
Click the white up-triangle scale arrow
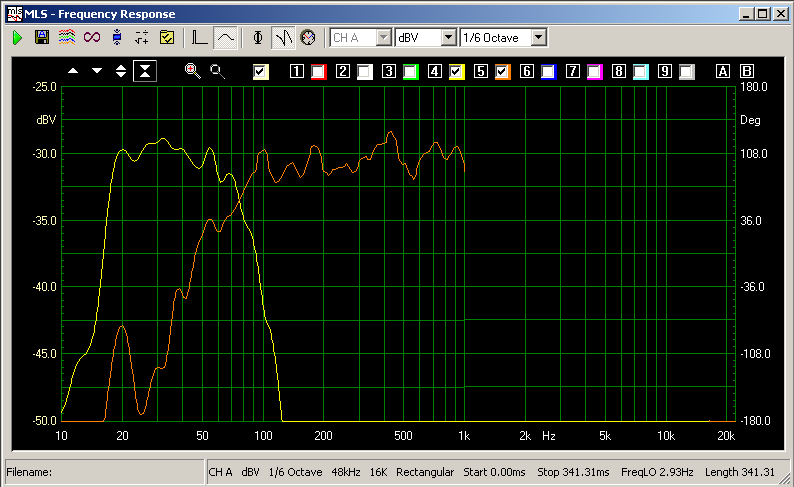coord(73,71)
